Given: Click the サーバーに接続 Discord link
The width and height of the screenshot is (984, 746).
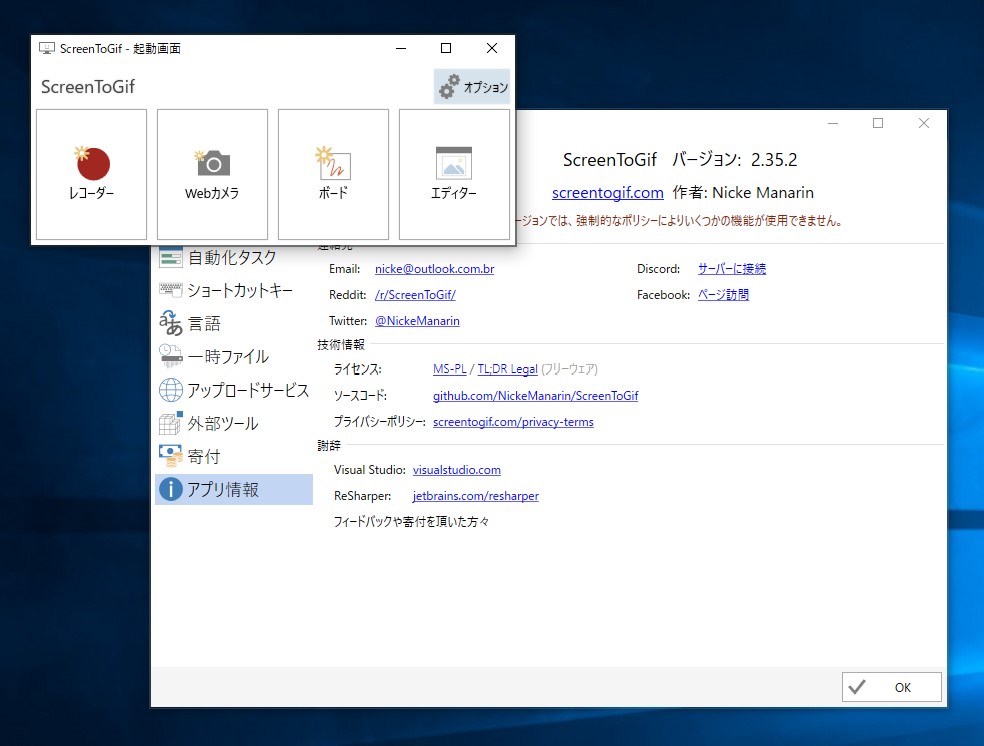Looking at the screenshot, I should point(732,268).
